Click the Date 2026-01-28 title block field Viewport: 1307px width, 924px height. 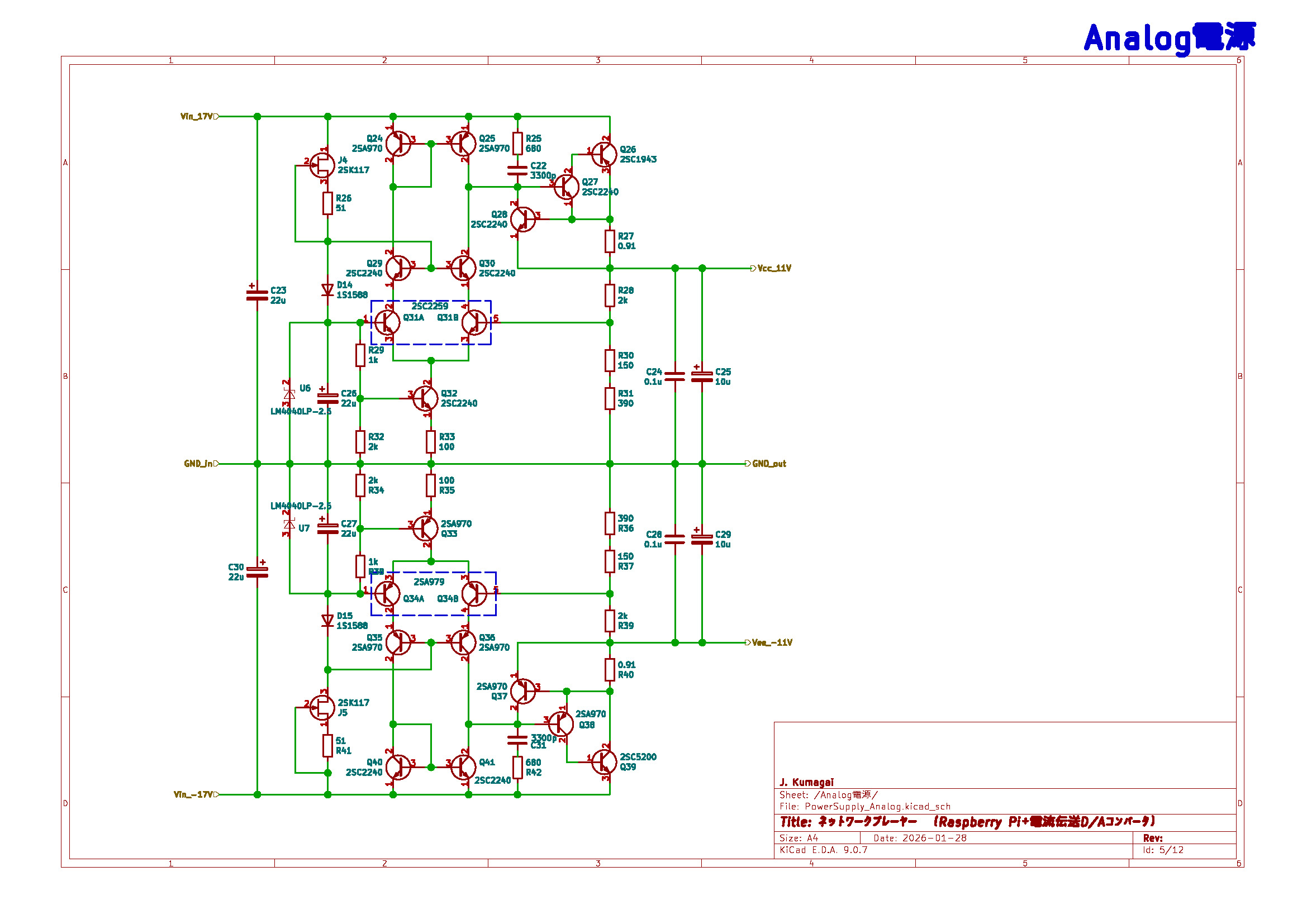coord(920,838)
